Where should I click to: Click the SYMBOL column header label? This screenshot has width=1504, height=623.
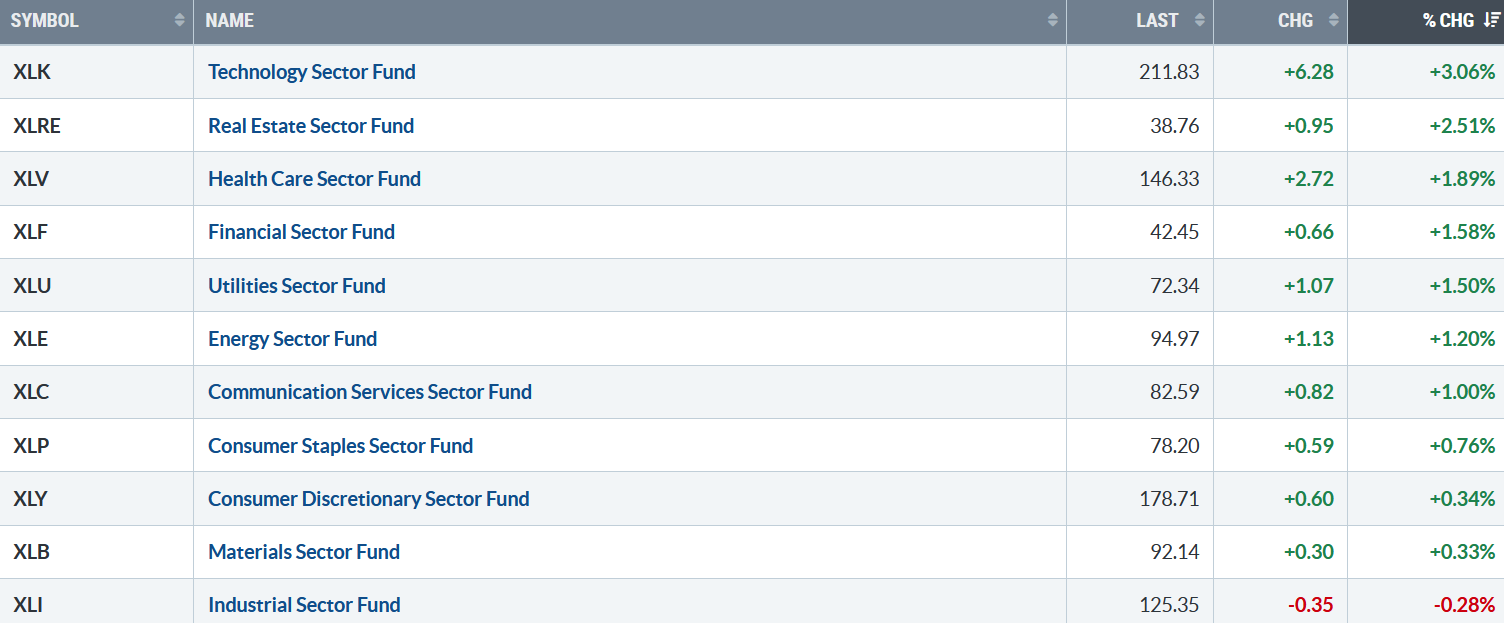tap(44, 20)
